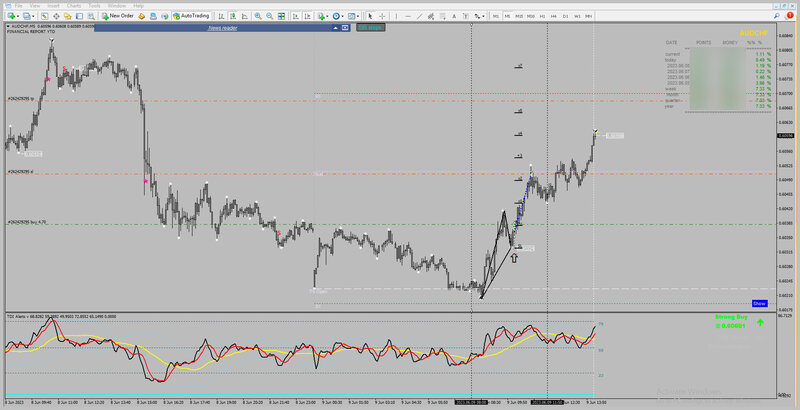Image resolution: width=800 pixels, height=410 pixels.
Task: Click the AUDCHF yellow report label
Action: (754, 33)
